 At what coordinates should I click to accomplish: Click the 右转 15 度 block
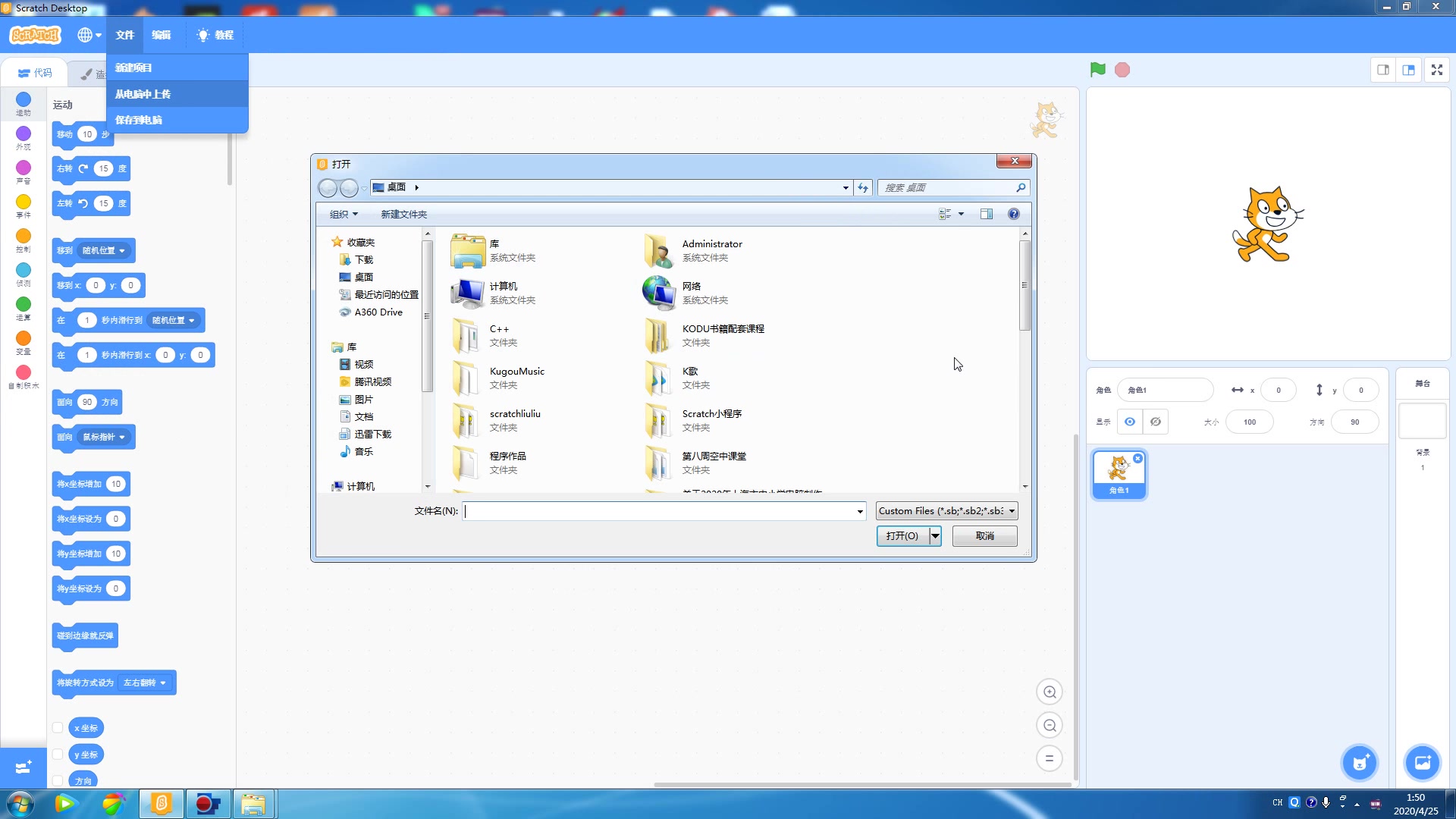coord(91,168)
